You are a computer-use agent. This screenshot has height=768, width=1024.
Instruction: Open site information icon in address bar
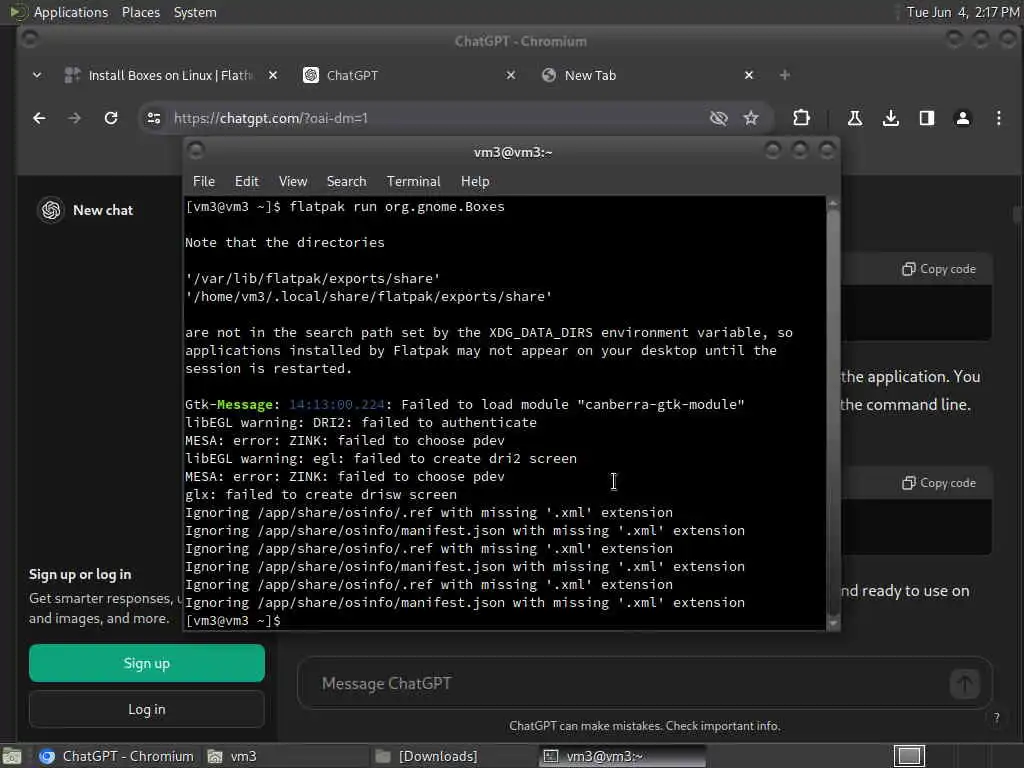pyautogui.click(x=154, y=118)
